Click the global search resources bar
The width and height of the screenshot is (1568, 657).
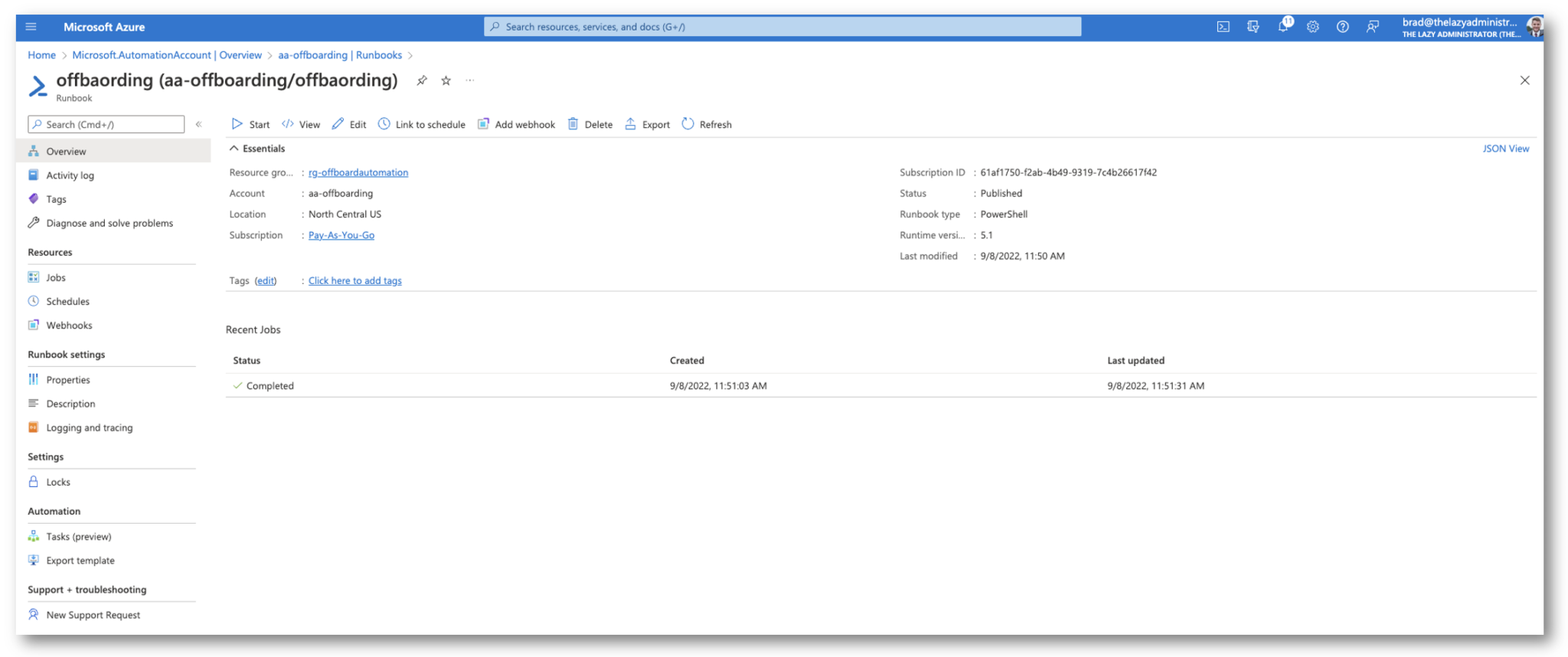point(782,27)
